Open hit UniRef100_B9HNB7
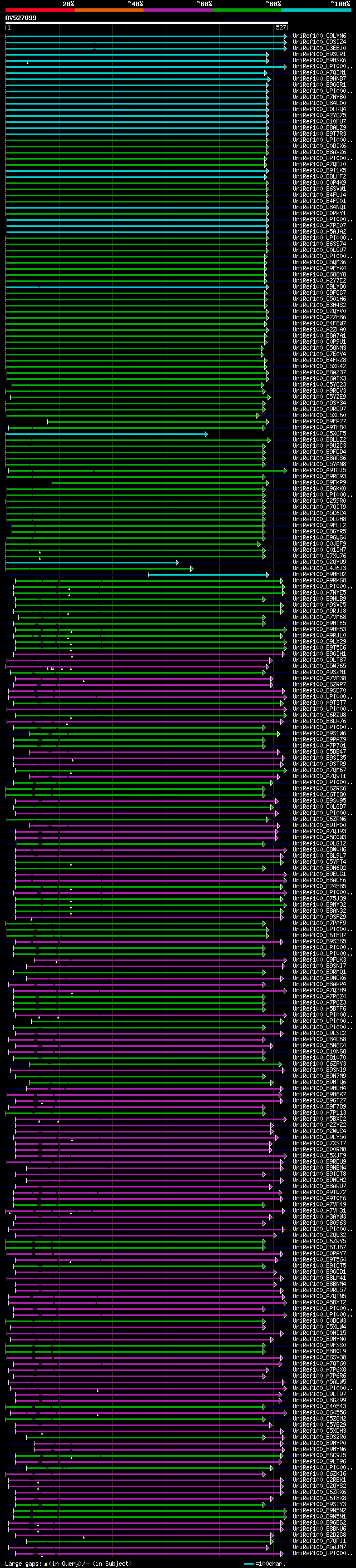The image size is (356, 1568). 319,78
